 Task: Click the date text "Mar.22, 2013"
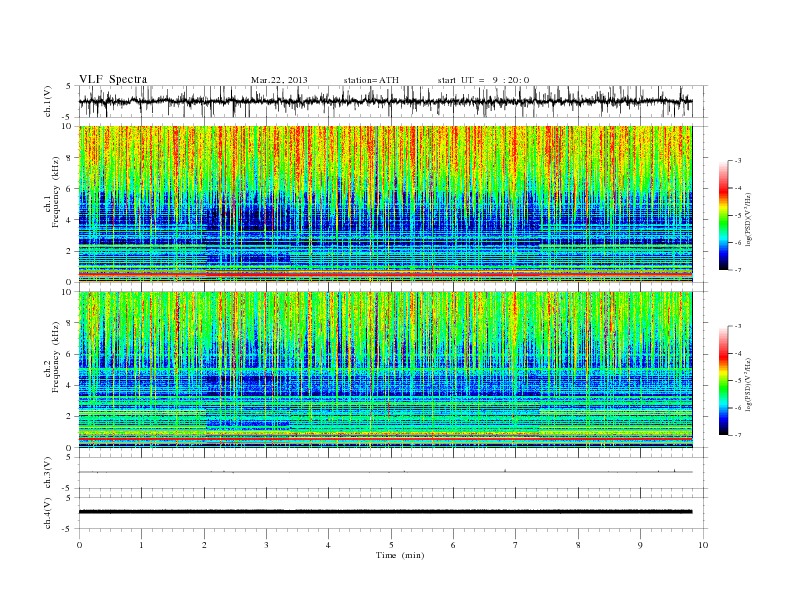click(x=279, y=80)
